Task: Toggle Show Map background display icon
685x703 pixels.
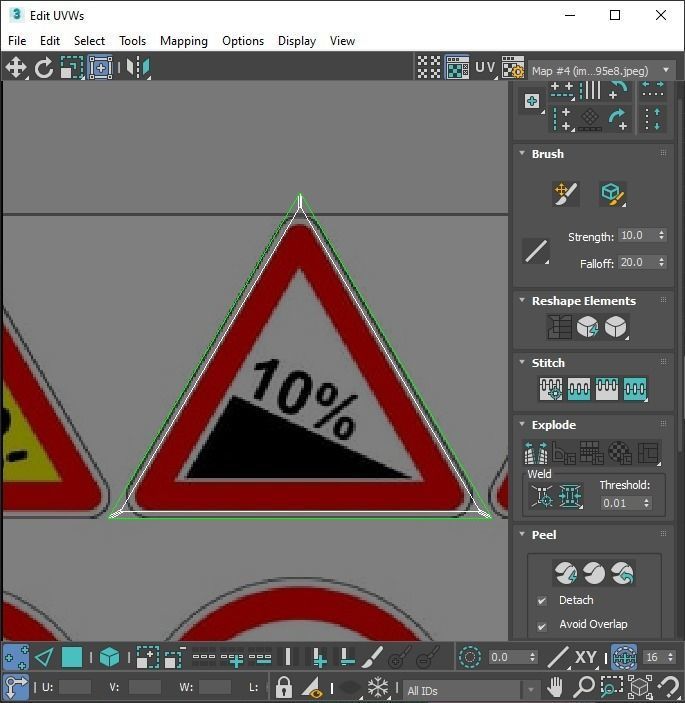Action: 457,68
